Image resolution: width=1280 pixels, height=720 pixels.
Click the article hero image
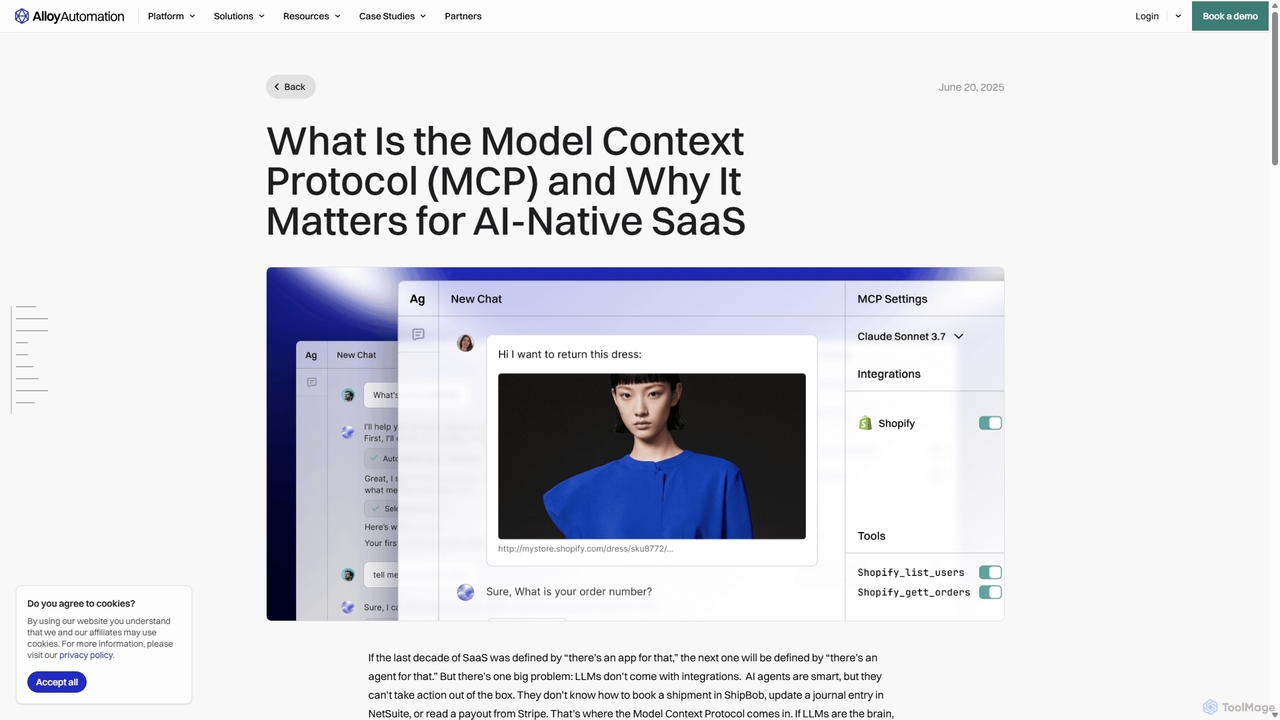pyautogui.click(x=635, y=444)
